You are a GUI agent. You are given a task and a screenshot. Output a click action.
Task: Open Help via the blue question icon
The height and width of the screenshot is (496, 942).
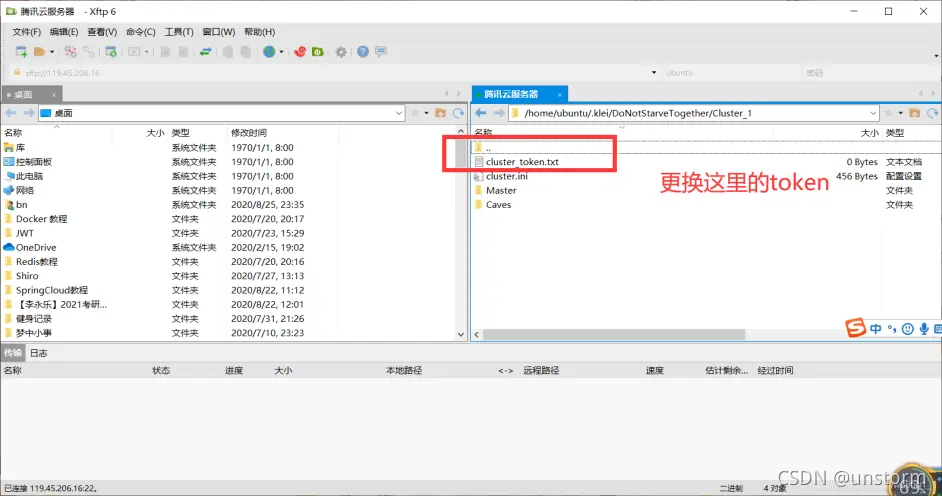pyautogui.click(x=362, y=52)
